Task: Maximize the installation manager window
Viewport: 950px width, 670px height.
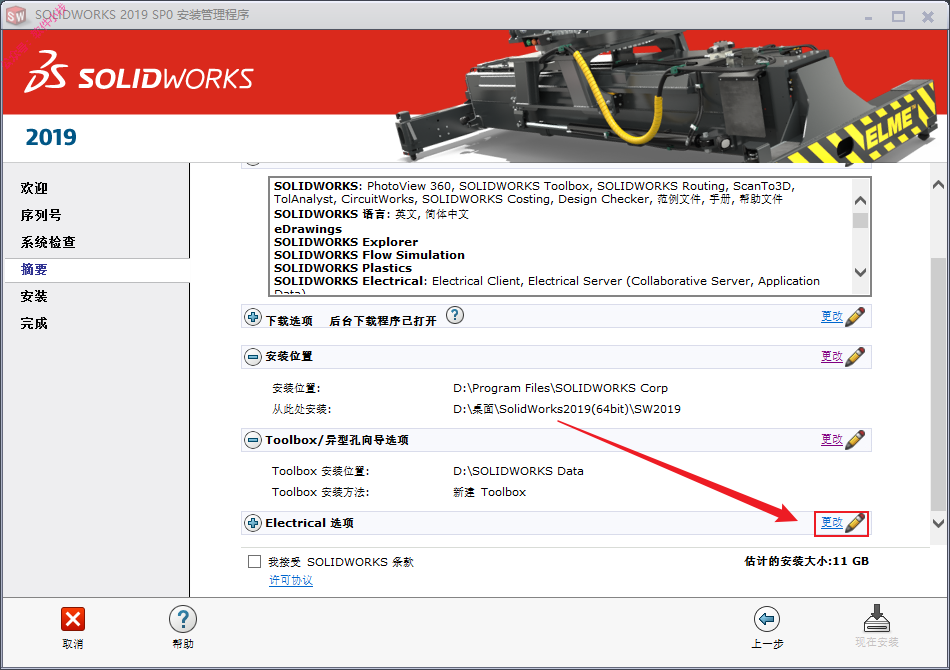Action: [898, 17]
